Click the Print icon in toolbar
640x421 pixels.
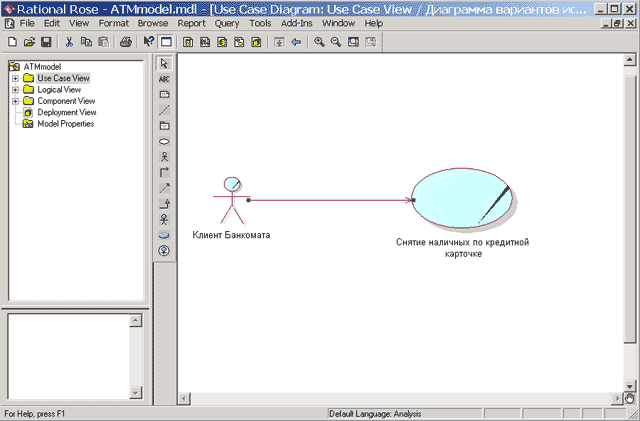click(126, 42)
